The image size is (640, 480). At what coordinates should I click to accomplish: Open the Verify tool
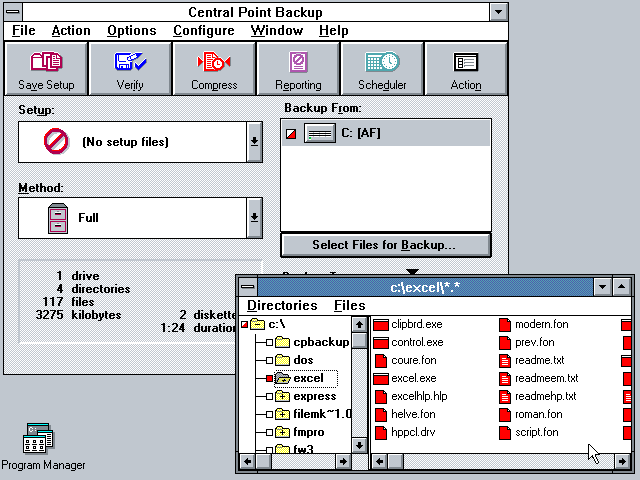[x=130, y=69]
